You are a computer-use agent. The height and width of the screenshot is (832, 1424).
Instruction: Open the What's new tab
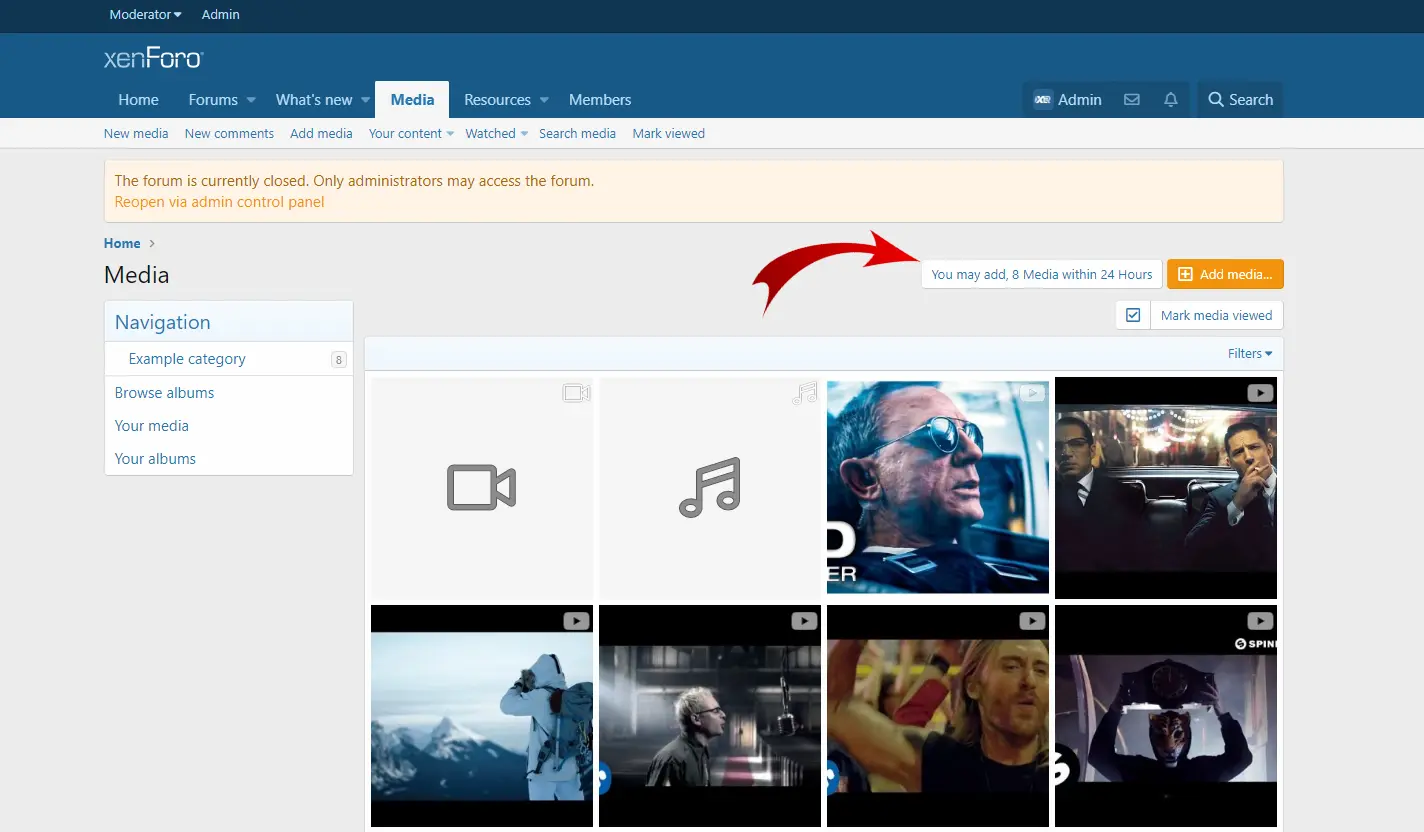click(x=314, y=100)
